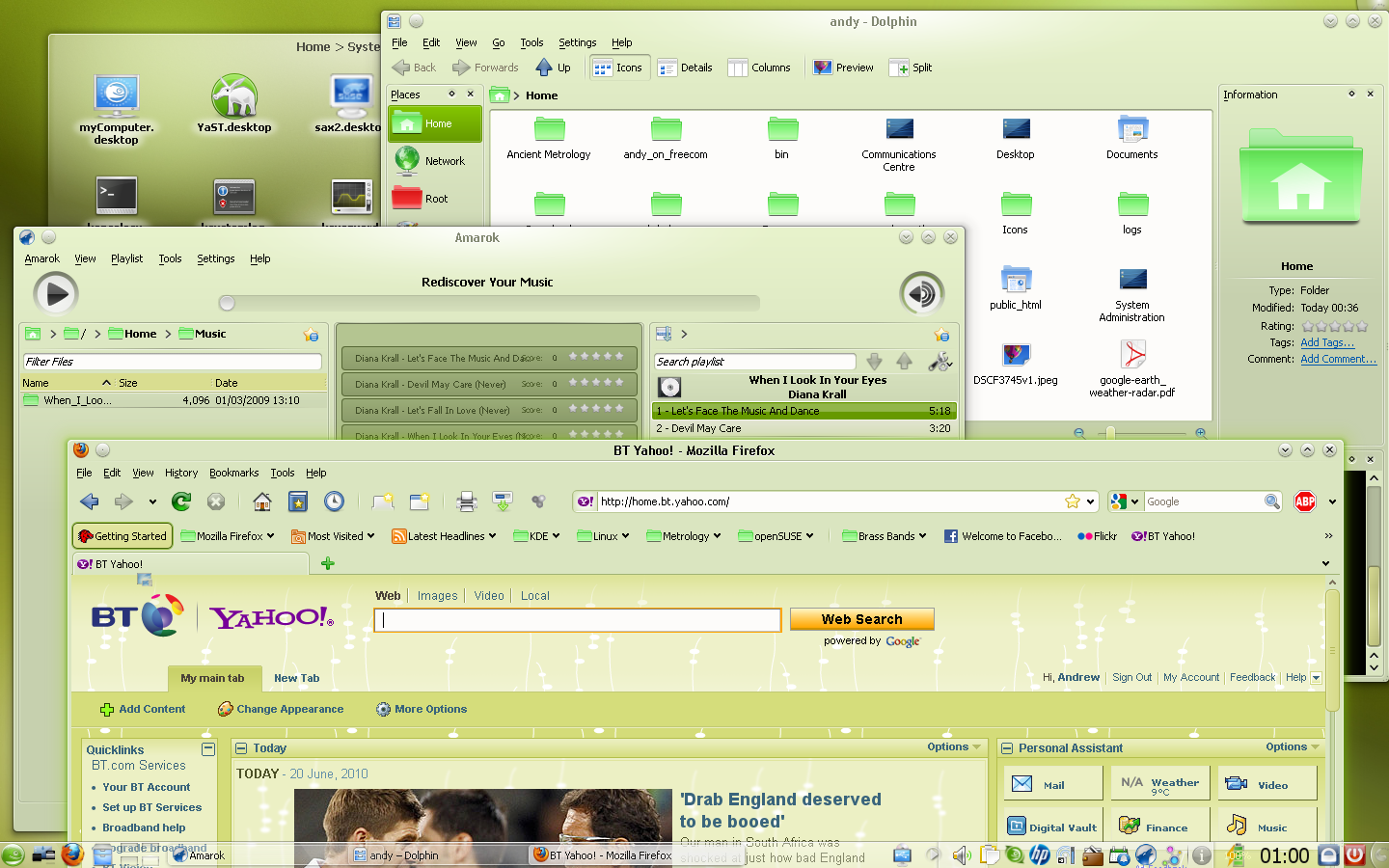Click the Yahoo web search input field
The image size is (1389, 868).
[x=578, y=620]
